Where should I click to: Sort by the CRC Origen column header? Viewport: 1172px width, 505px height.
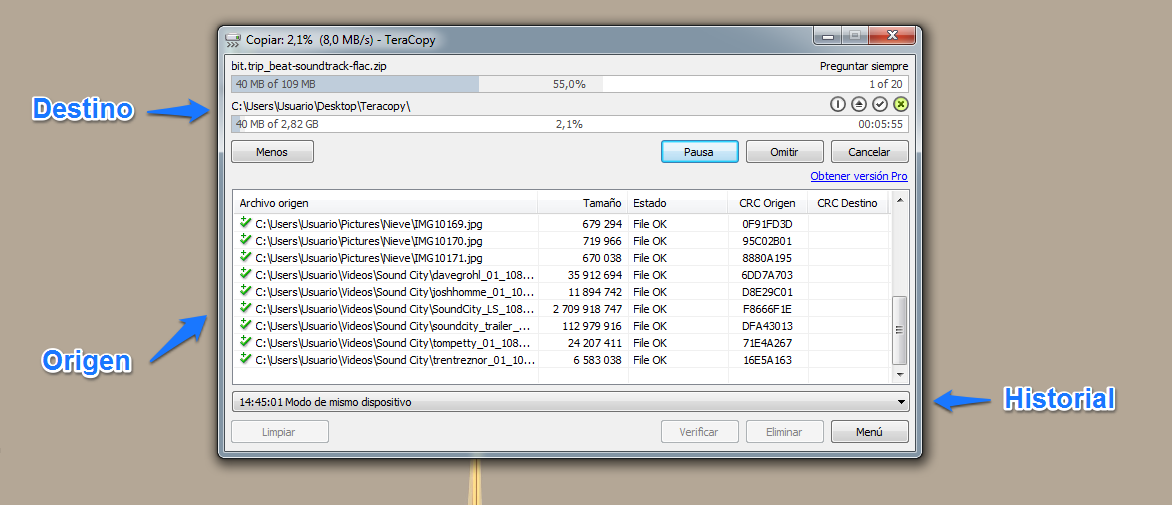(768, 203)
